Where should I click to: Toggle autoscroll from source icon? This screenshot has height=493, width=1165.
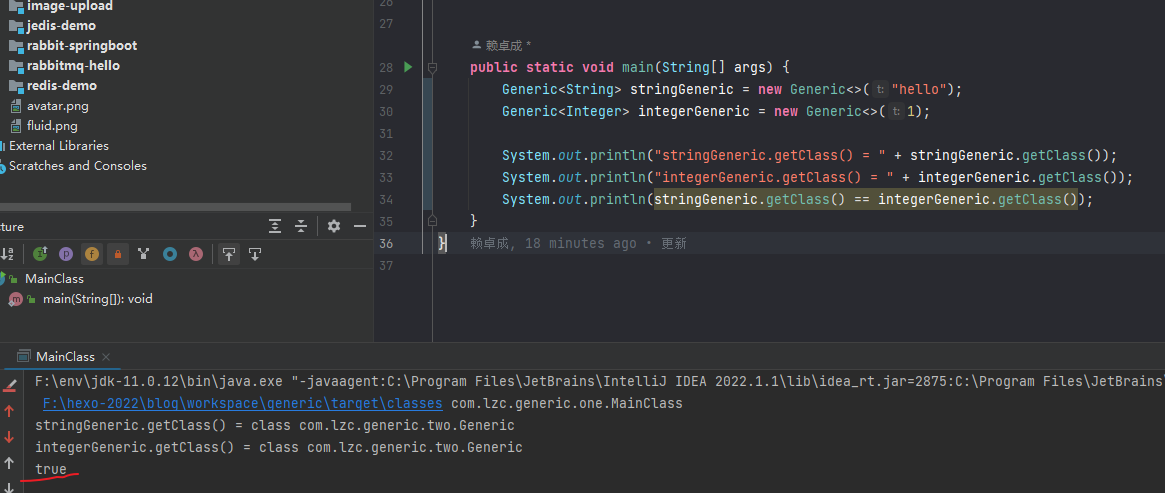click(255, 254)
